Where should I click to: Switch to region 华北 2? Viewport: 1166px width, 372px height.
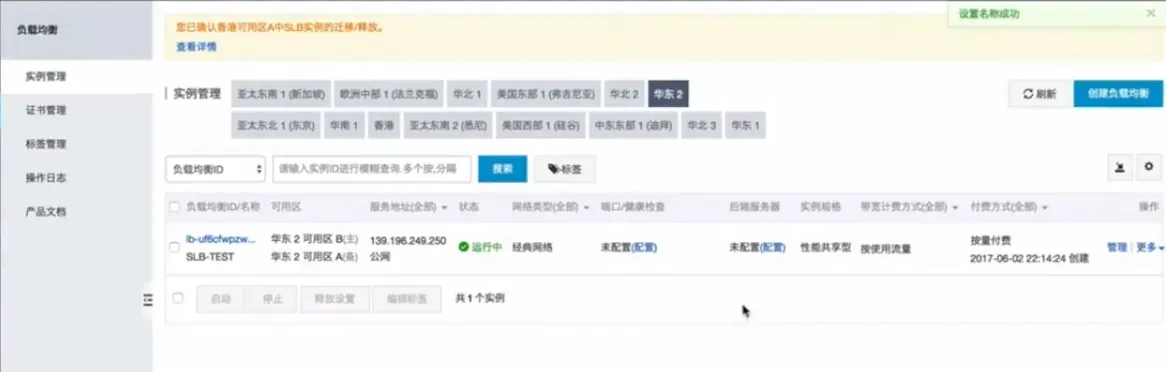625,94
